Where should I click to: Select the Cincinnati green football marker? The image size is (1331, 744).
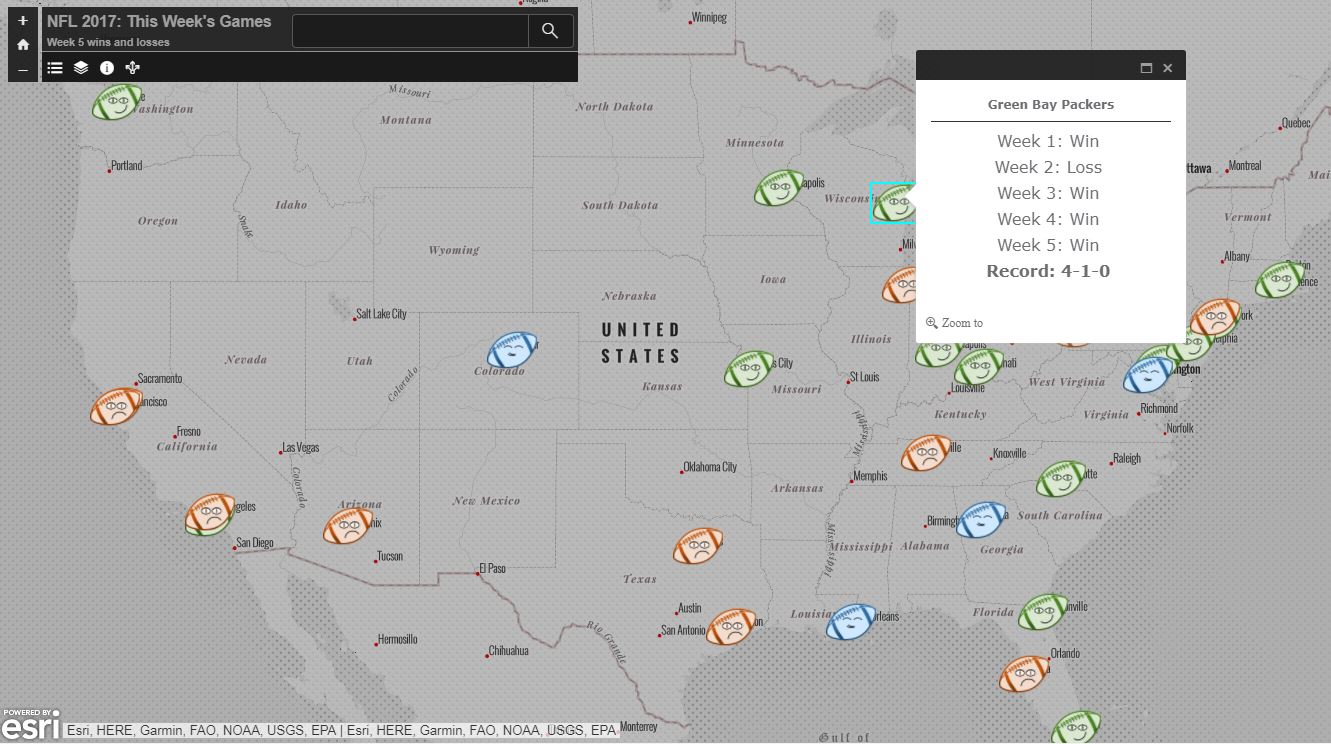point(979,367)
